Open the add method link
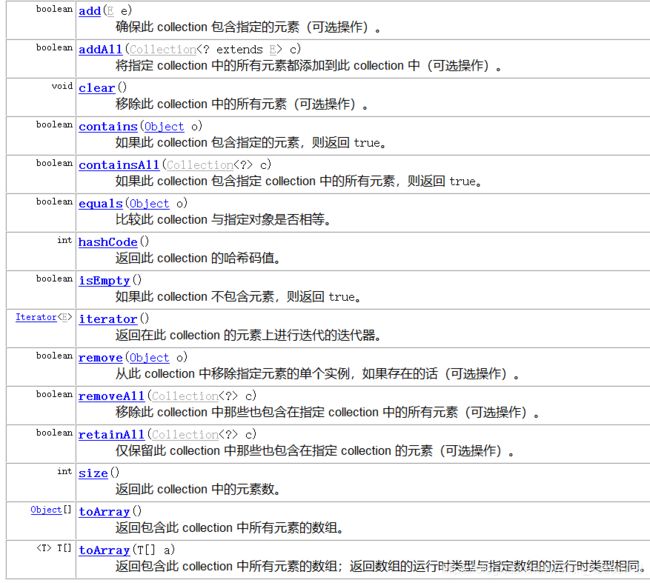The height and width of the screenshot is (583, 650). pyautogui.click(x=90, y=11)
